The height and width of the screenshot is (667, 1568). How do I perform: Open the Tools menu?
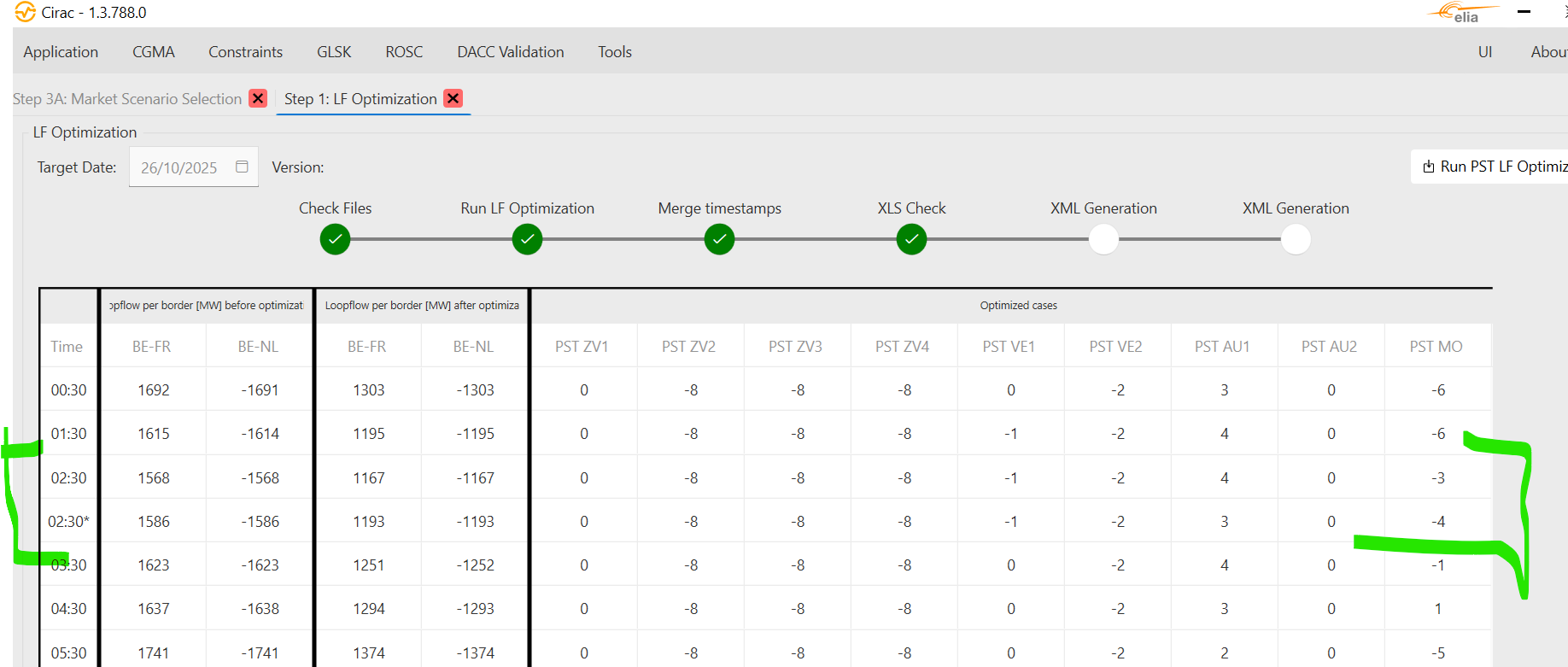[615, 52]
